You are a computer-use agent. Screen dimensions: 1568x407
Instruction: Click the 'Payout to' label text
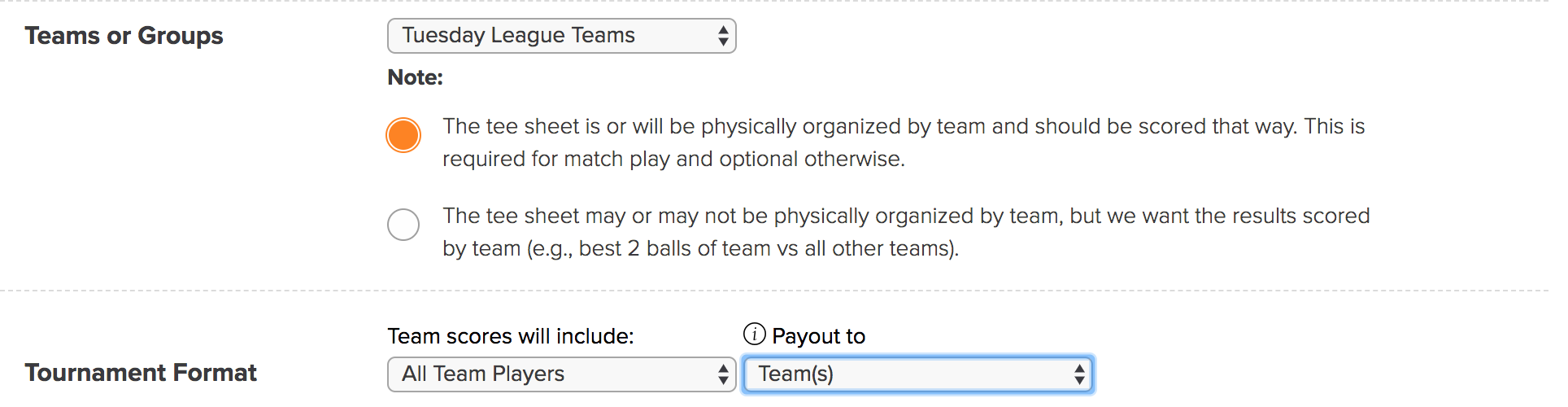click(818, 336)
